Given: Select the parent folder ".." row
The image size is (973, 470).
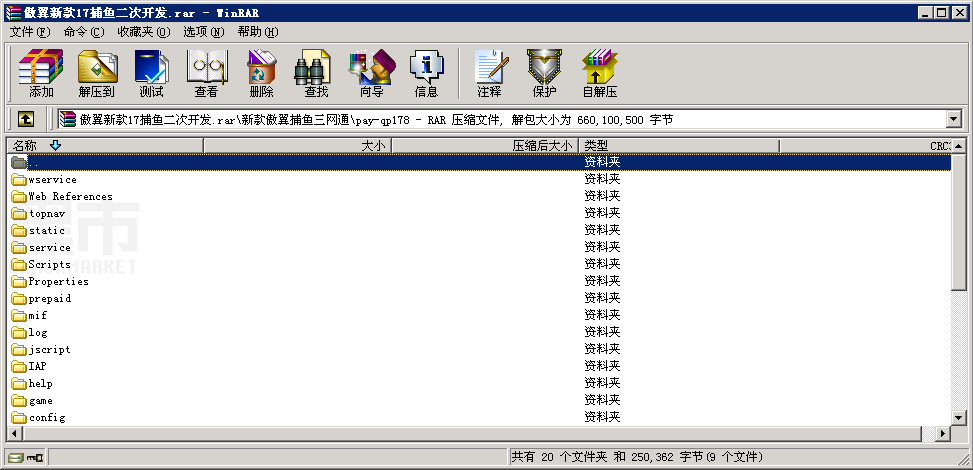Looking at the screenshot, I should point(479,163).
